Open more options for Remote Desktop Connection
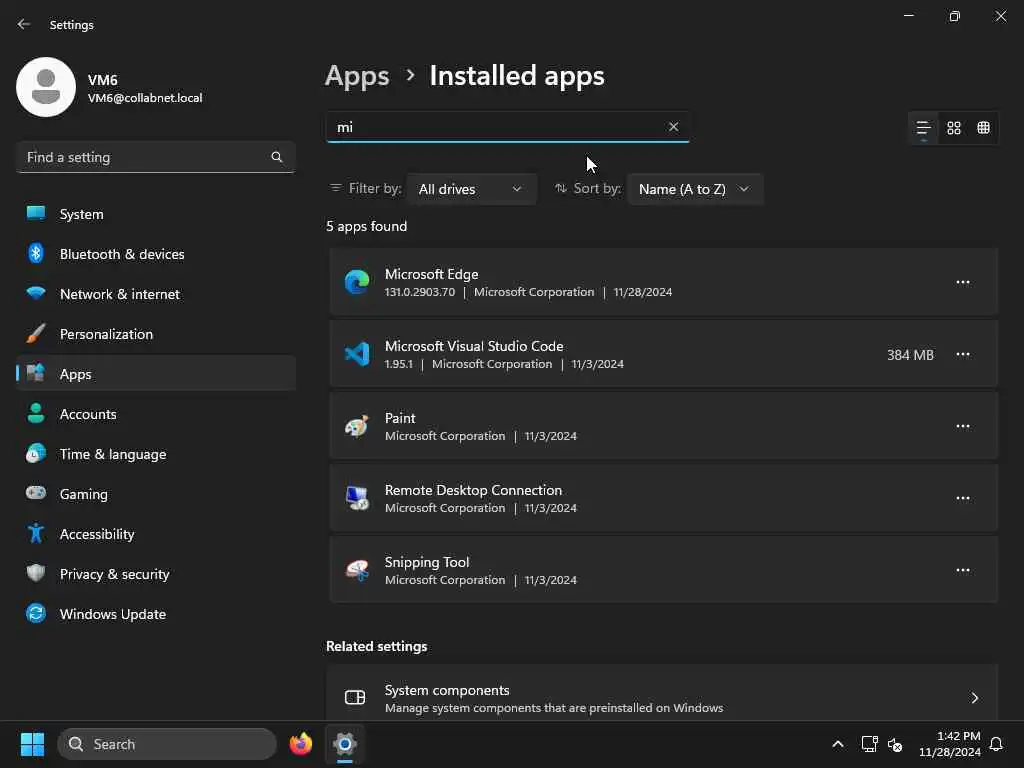The width and height of the screenshot is (1024, 768). [962, 499]
